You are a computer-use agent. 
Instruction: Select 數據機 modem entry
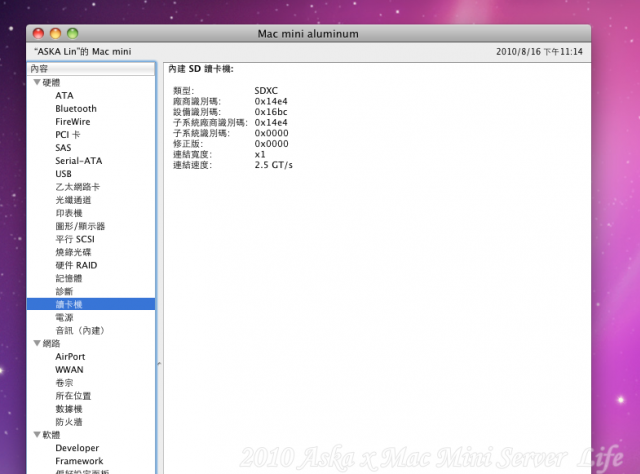point(69,409)
